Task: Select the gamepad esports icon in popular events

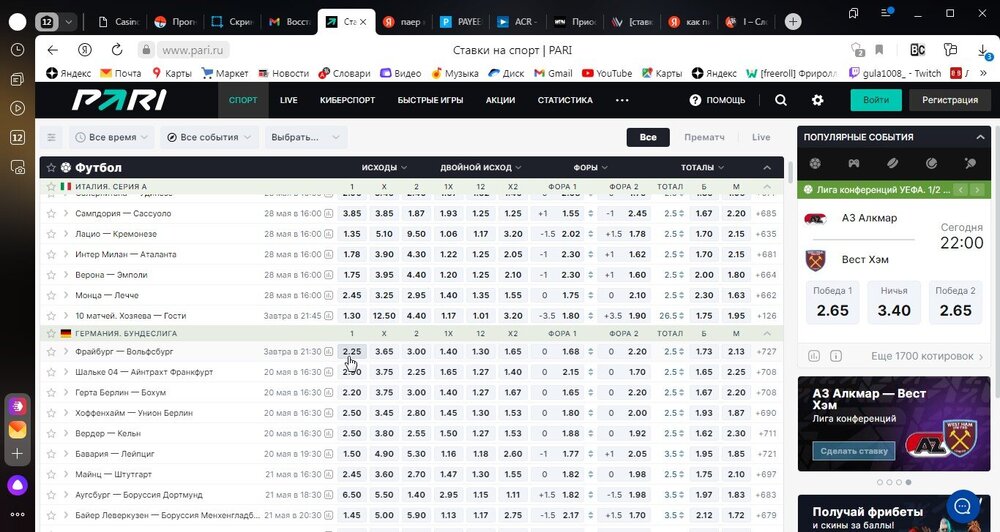Action: [853, 163]
